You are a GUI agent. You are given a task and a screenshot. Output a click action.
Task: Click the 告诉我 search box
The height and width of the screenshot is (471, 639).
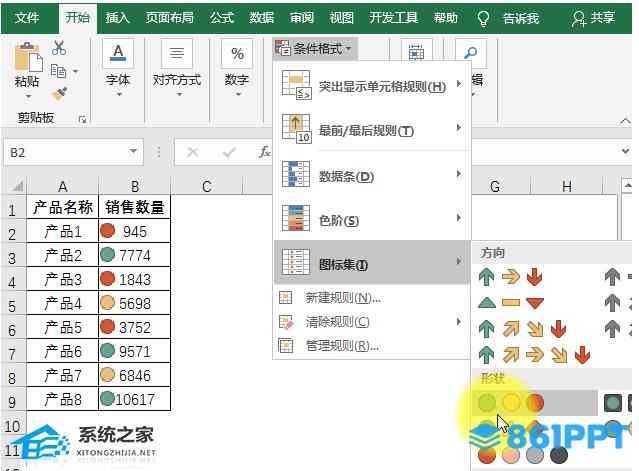click(x=521, y=18)
